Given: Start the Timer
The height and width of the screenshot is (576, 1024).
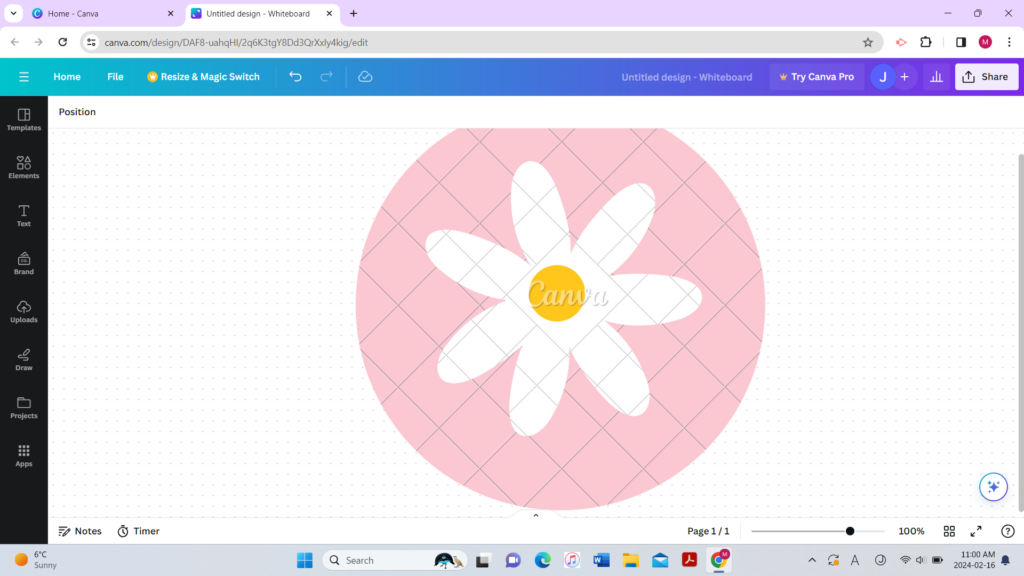Looking at the screenshot, I should tap(138, 531).
